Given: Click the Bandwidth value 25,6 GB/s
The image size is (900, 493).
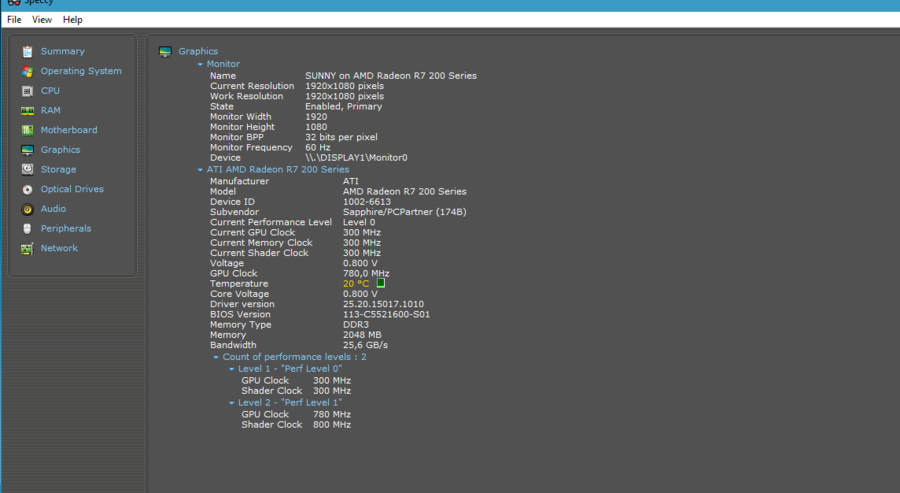Looking at the screenshot, I should 365,345.
